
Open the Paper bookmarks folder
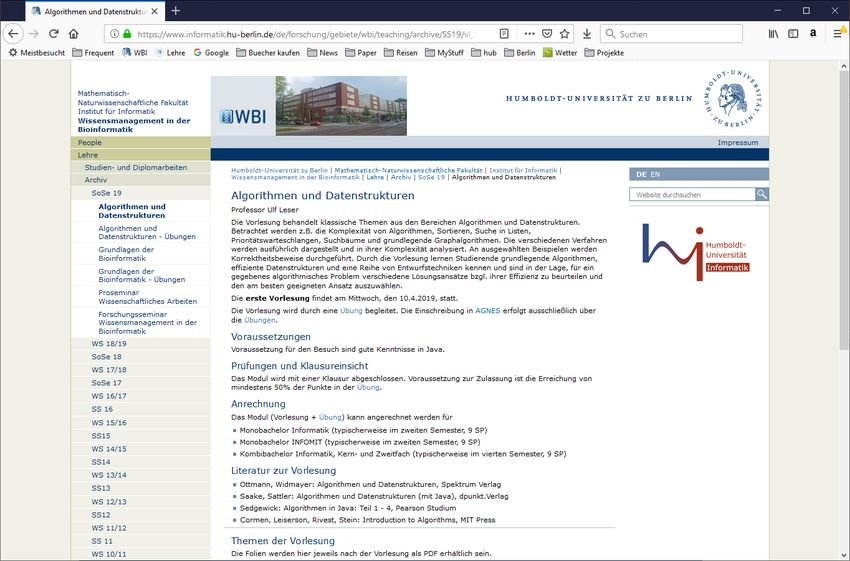360,53
